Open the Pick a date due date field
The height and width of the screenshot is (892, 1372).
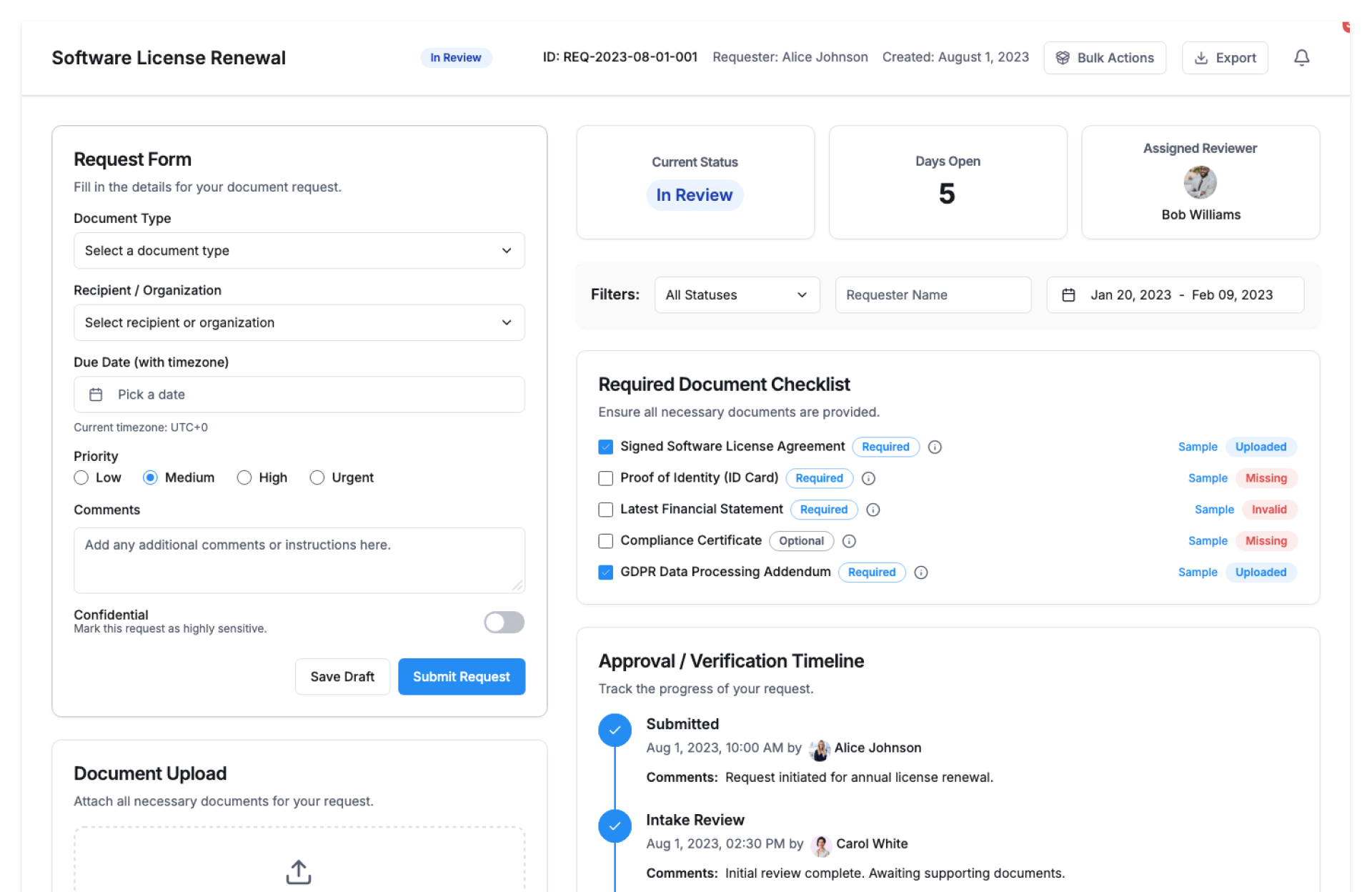coord(299,395)
